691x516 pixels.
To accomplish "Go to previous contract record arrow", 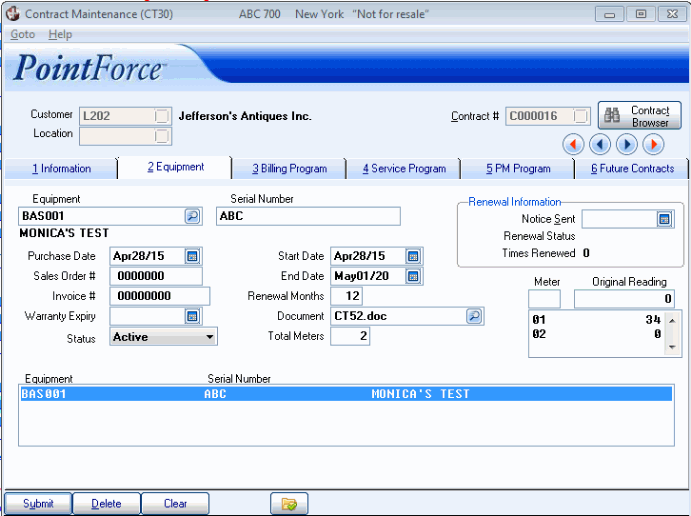I will (x=600, y=145).
